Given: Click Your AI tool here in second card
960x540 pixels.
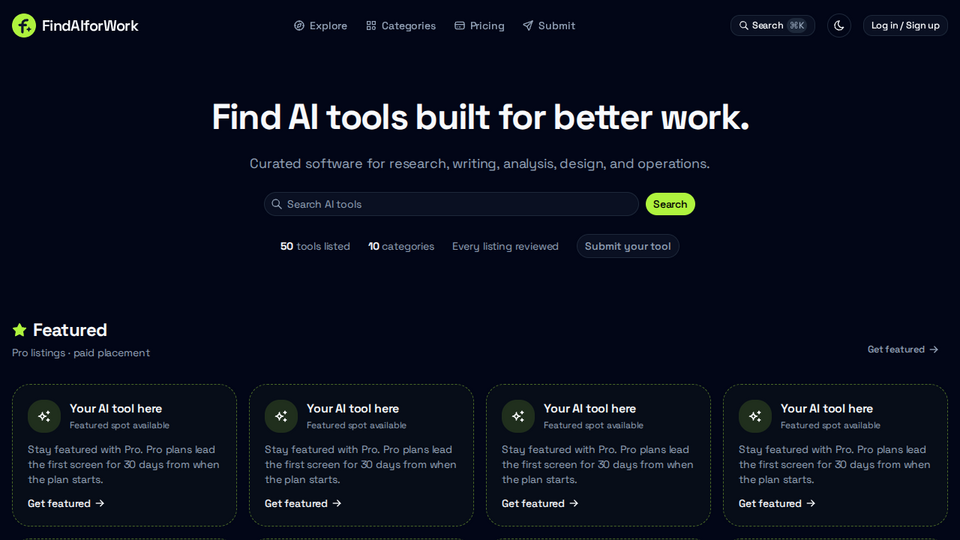Looking at the screenshot, I should [x=353, y=408].
